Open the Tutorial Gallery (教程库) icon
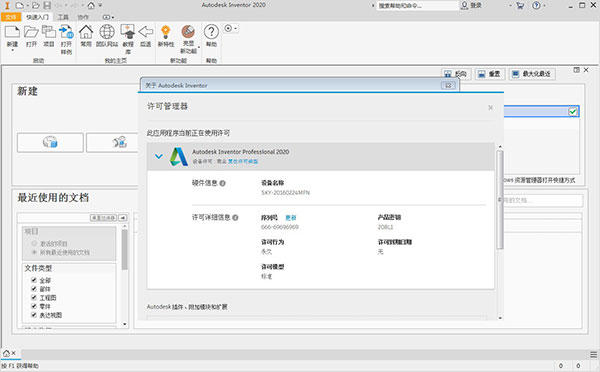 [128, 32]
